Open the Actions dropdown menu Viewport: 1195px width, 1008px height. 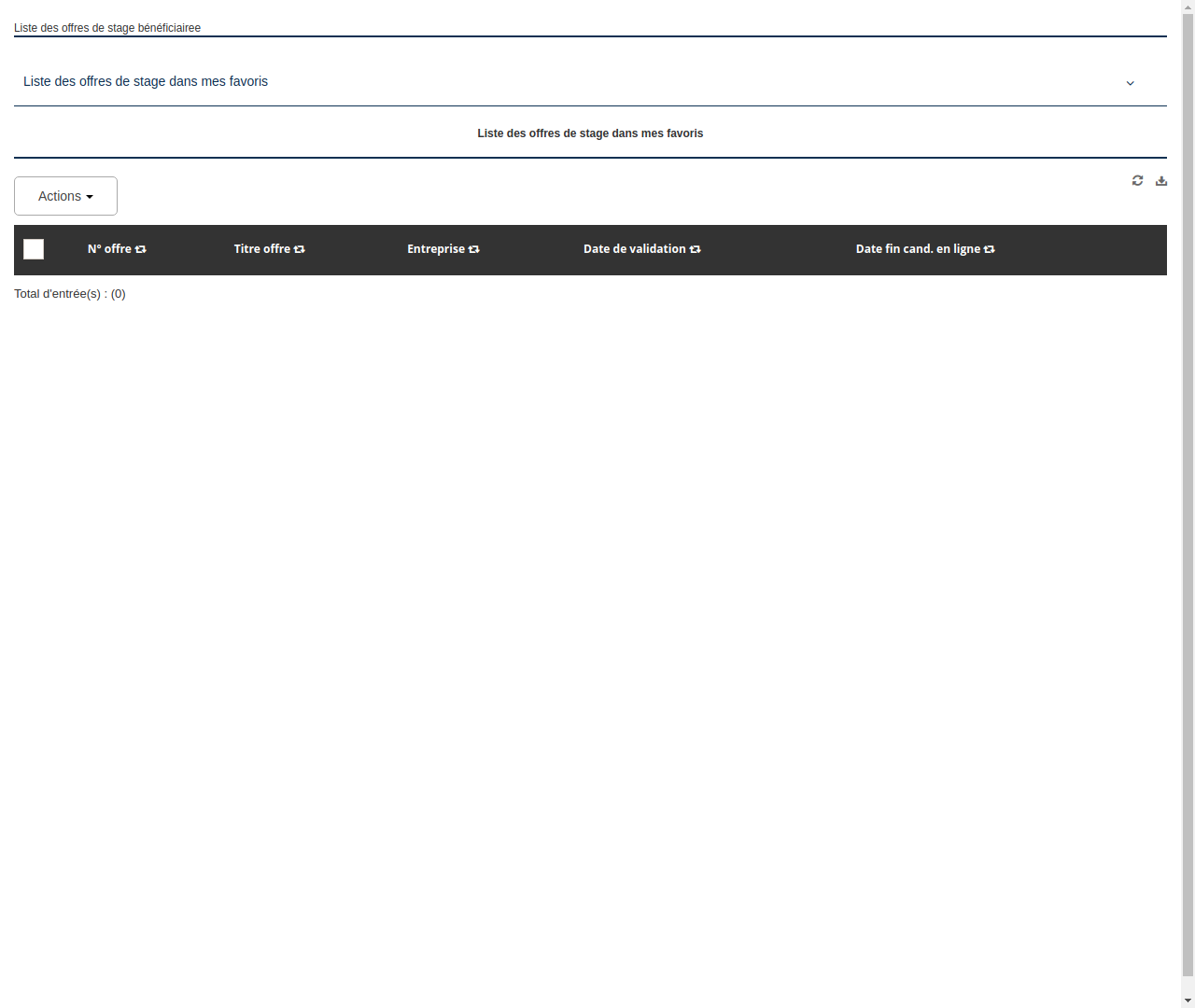click(x=65, y=196)
